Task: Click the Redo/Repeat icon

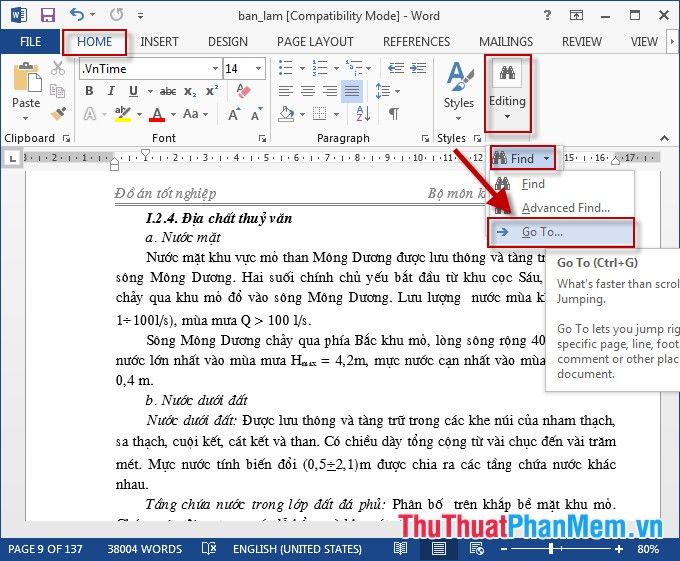Action: pos(116,15)
